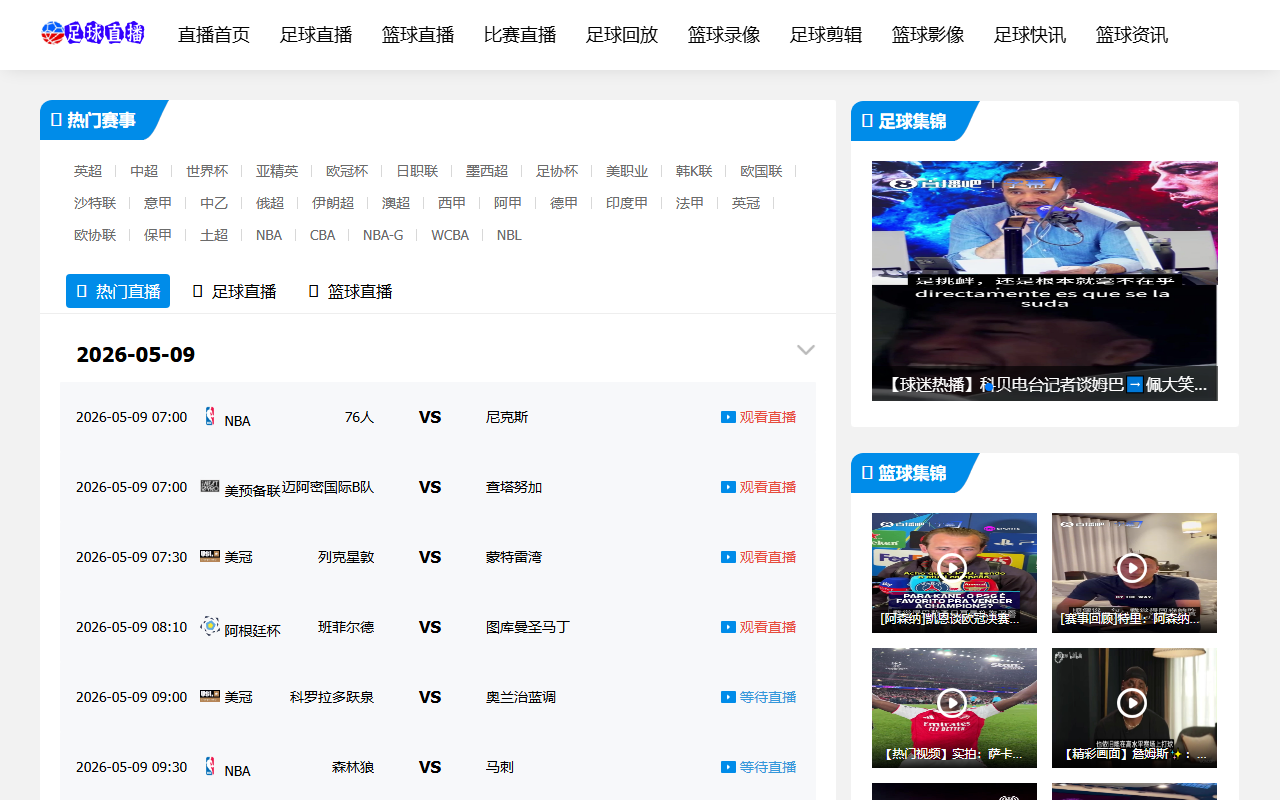The height and width of the screenshot is (800, 1280).
Task: Collapse the 2026-05-09 date section chevron
Action: pos(806,350)
